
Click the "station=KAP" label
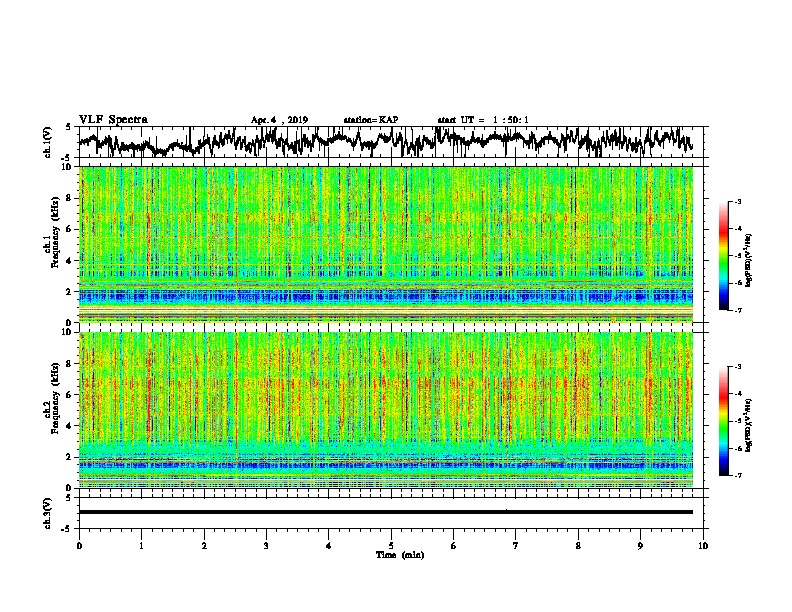pyautogui.click(x=371, y=120)
